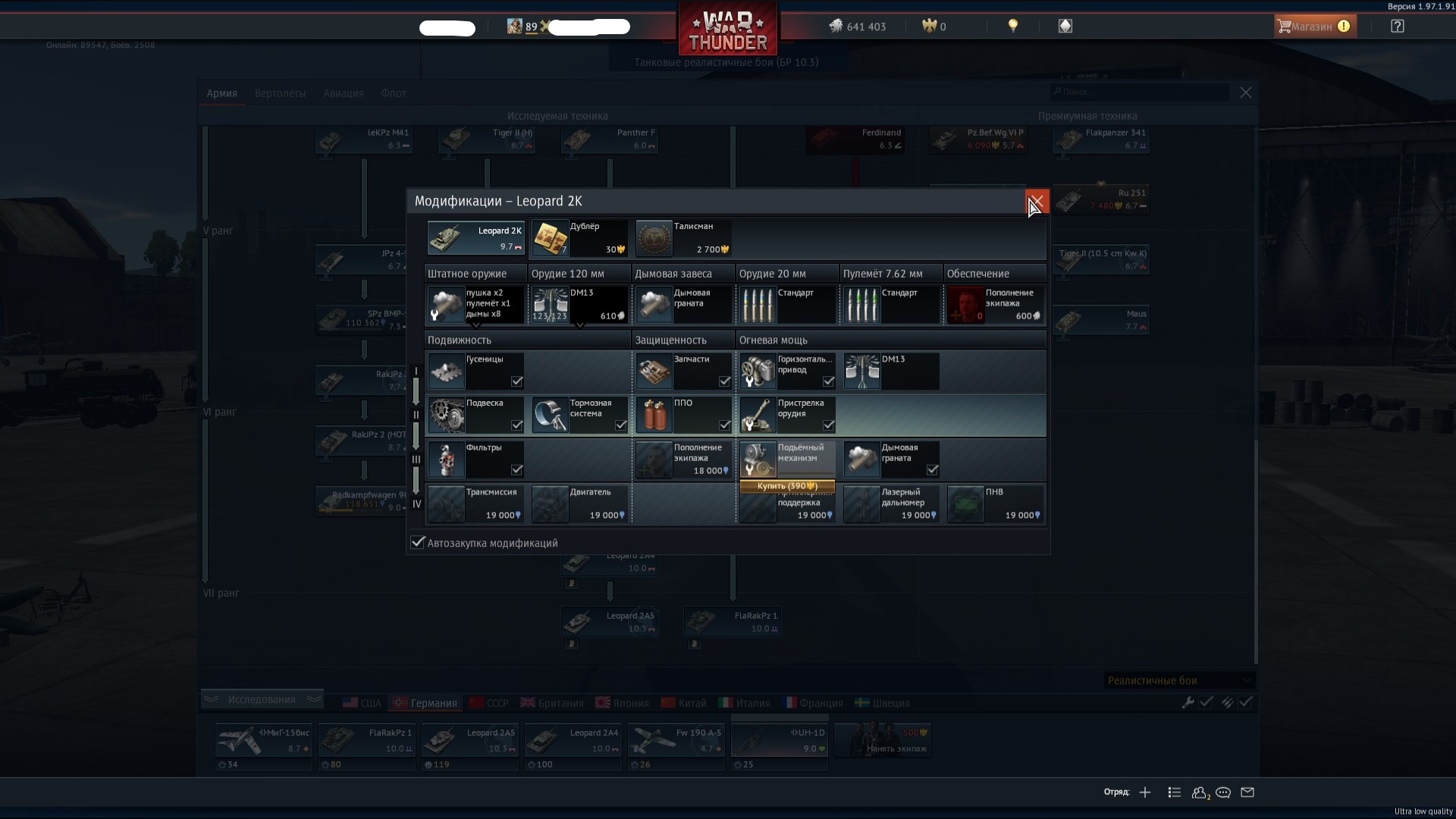Toggle the Пристрелка орудия checkbox
Viewport: 1456px width, 819px height.
click(x=828, y=425)
